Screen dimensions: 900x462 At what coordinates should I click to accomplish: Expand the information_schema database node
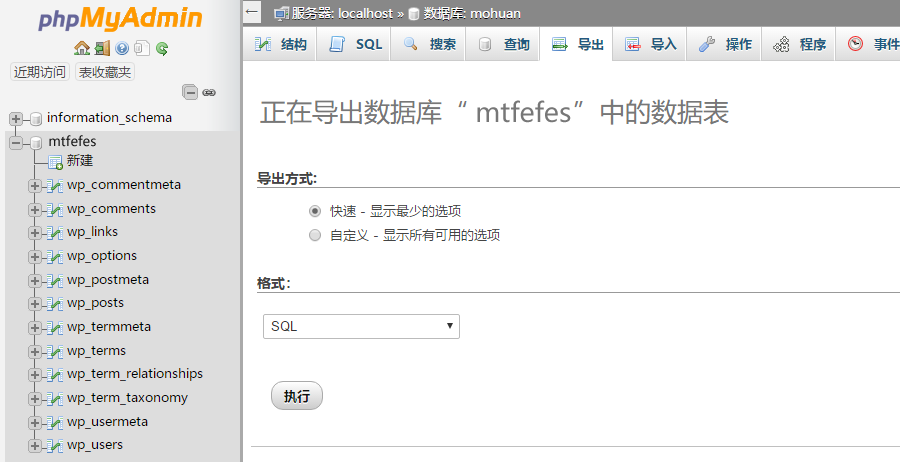(x=16, y=118)
